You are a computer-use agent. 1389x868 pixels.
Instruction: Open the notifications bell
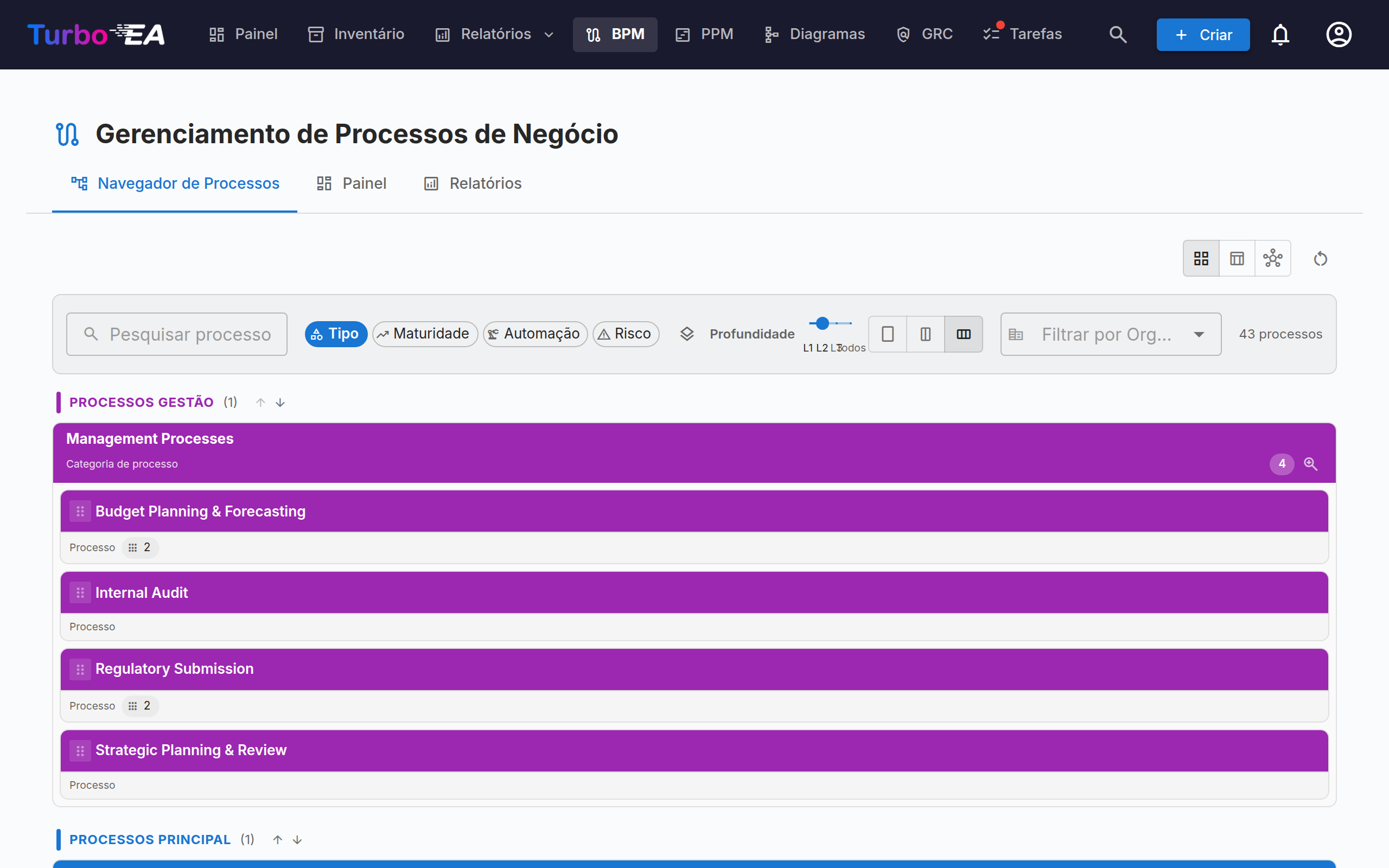tap(1280, 34)
